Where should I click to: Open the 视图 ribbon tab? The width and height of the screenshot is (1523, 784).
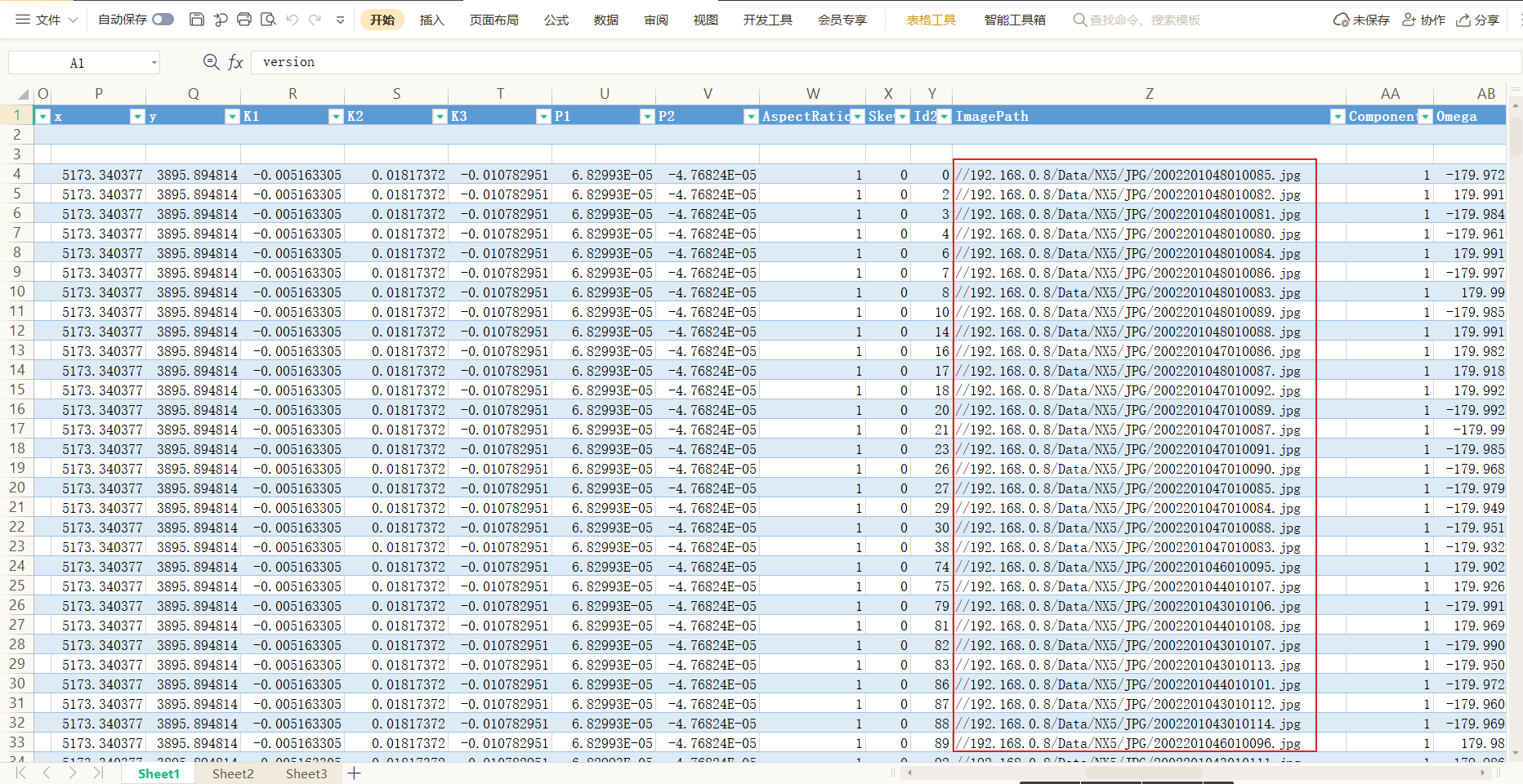click(x=706, y=20)
